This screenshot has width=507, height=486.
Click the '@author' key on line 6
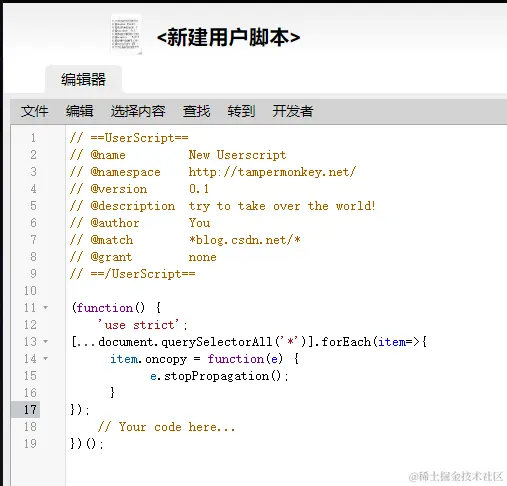click(x=115, y=223)
